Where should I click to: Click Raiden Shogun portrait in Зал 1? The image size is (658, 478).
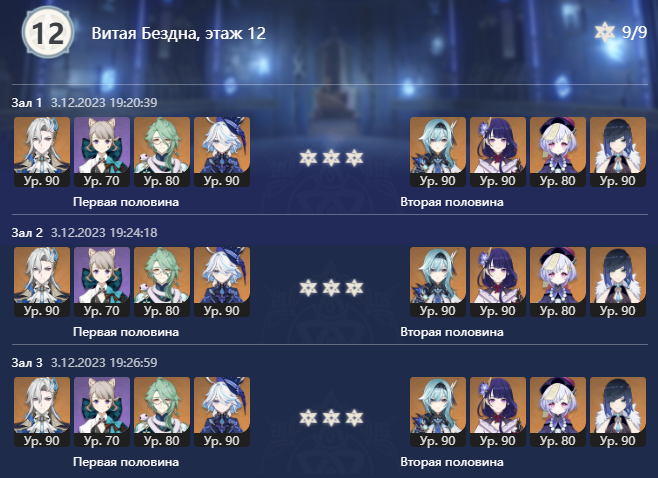tap(498, 152)
